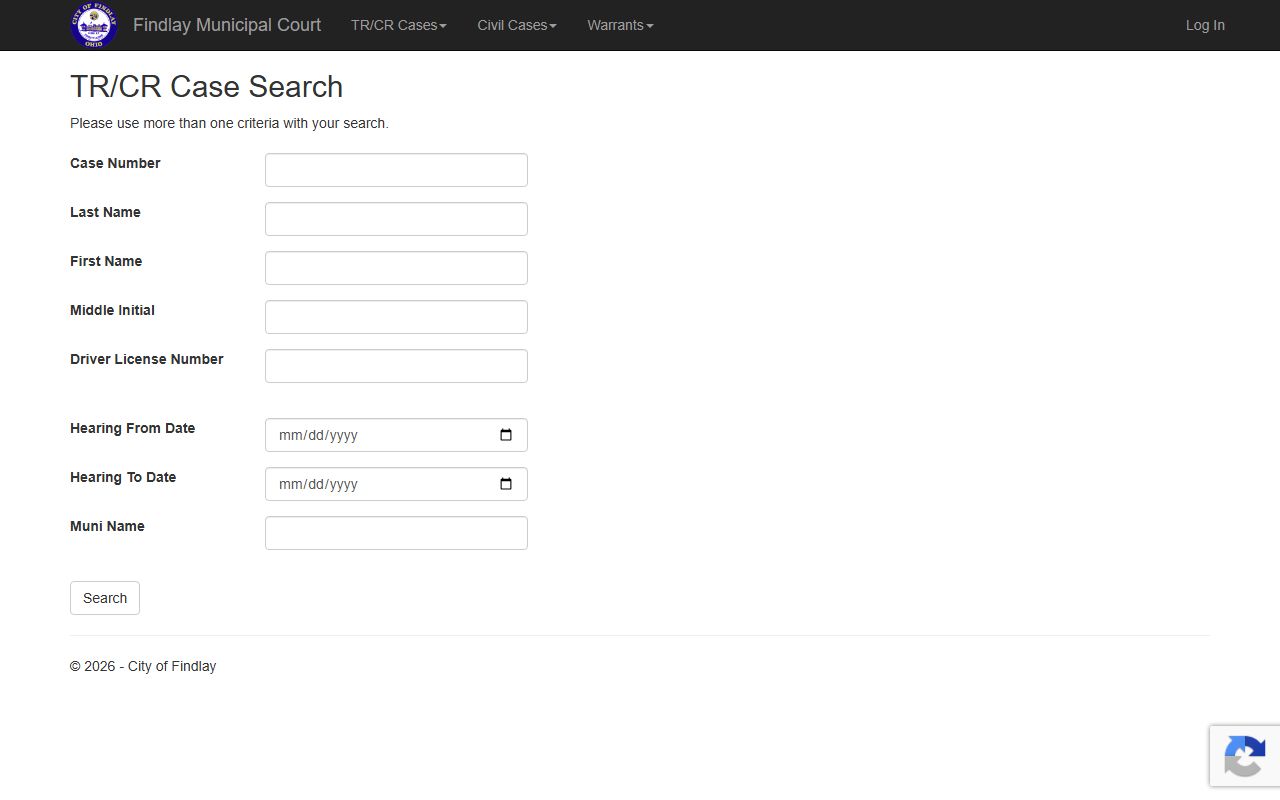Image resolution: width=1280 pixels, height=800 pixels.
Task: Expand the Civil Cases dropdown menu
Action: coord(517,25)
